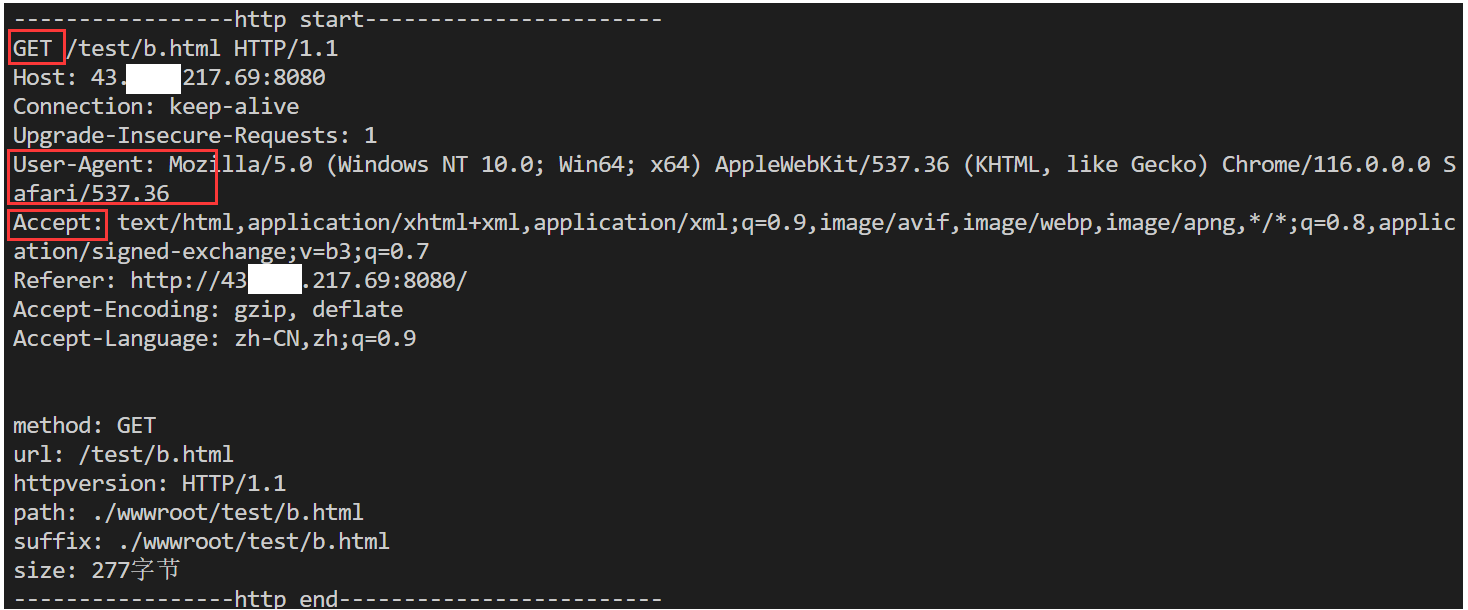
Task: Click the red-boxed GET method at top
Action: click(33, 48)
